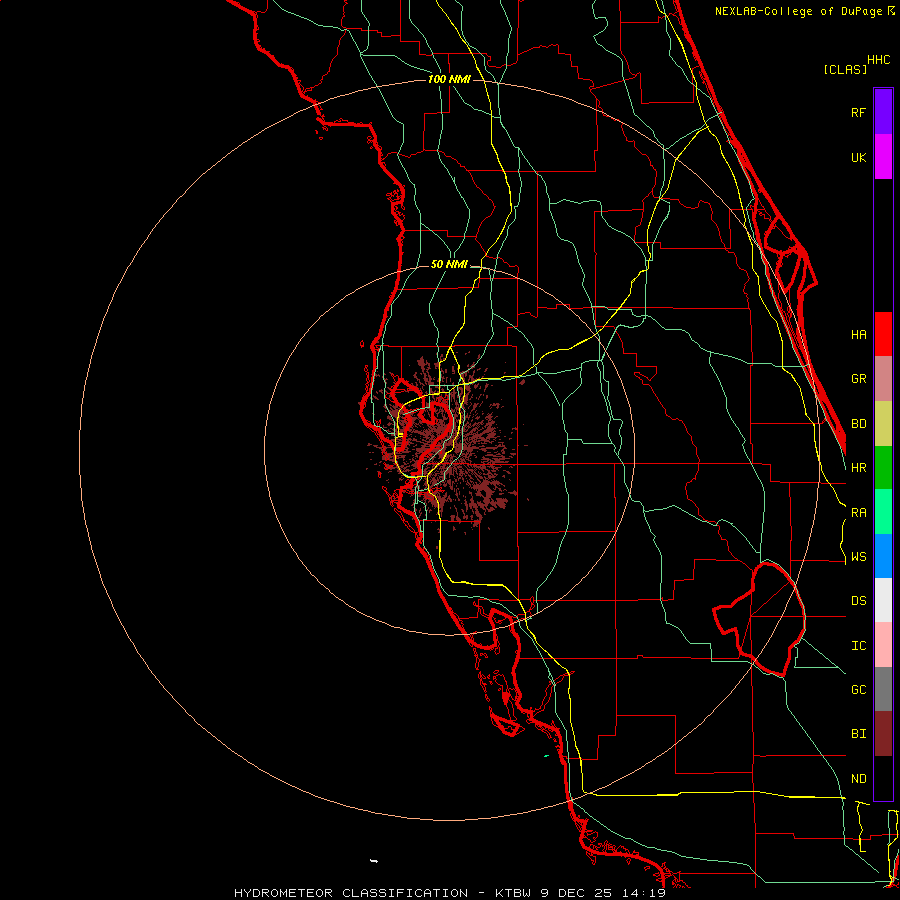900x900 pixels.
Task: Click the RA light green legend swatch
Action: [x=883, y=512]
